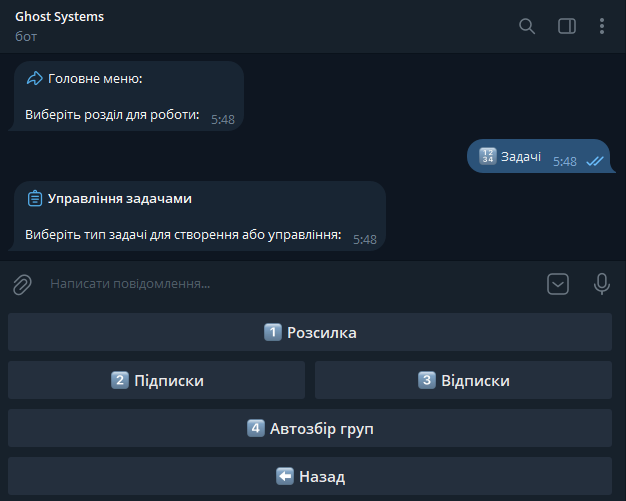Choose the Відписки button
626x501 pixels.
(x=463, y=380)
